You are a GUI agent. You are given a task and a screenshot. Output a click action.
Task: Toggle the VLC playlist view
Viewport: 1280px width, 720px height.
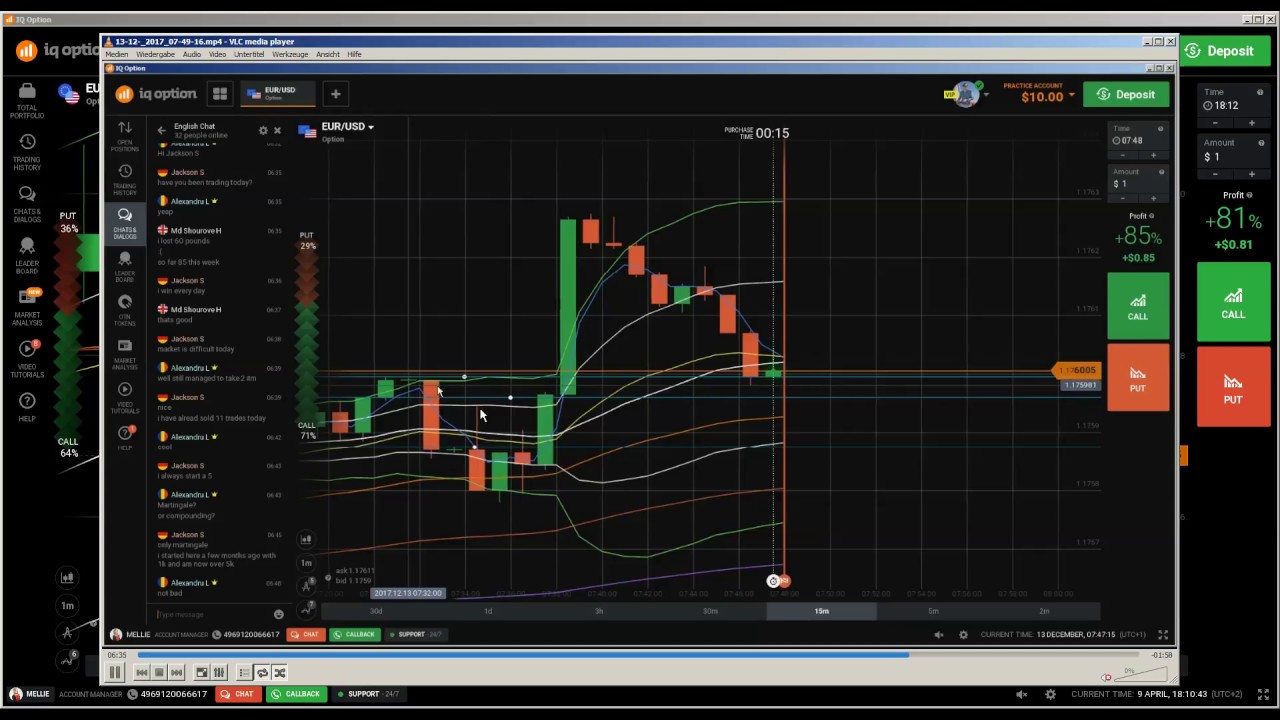pyautogui.click(x=244, y=673)
